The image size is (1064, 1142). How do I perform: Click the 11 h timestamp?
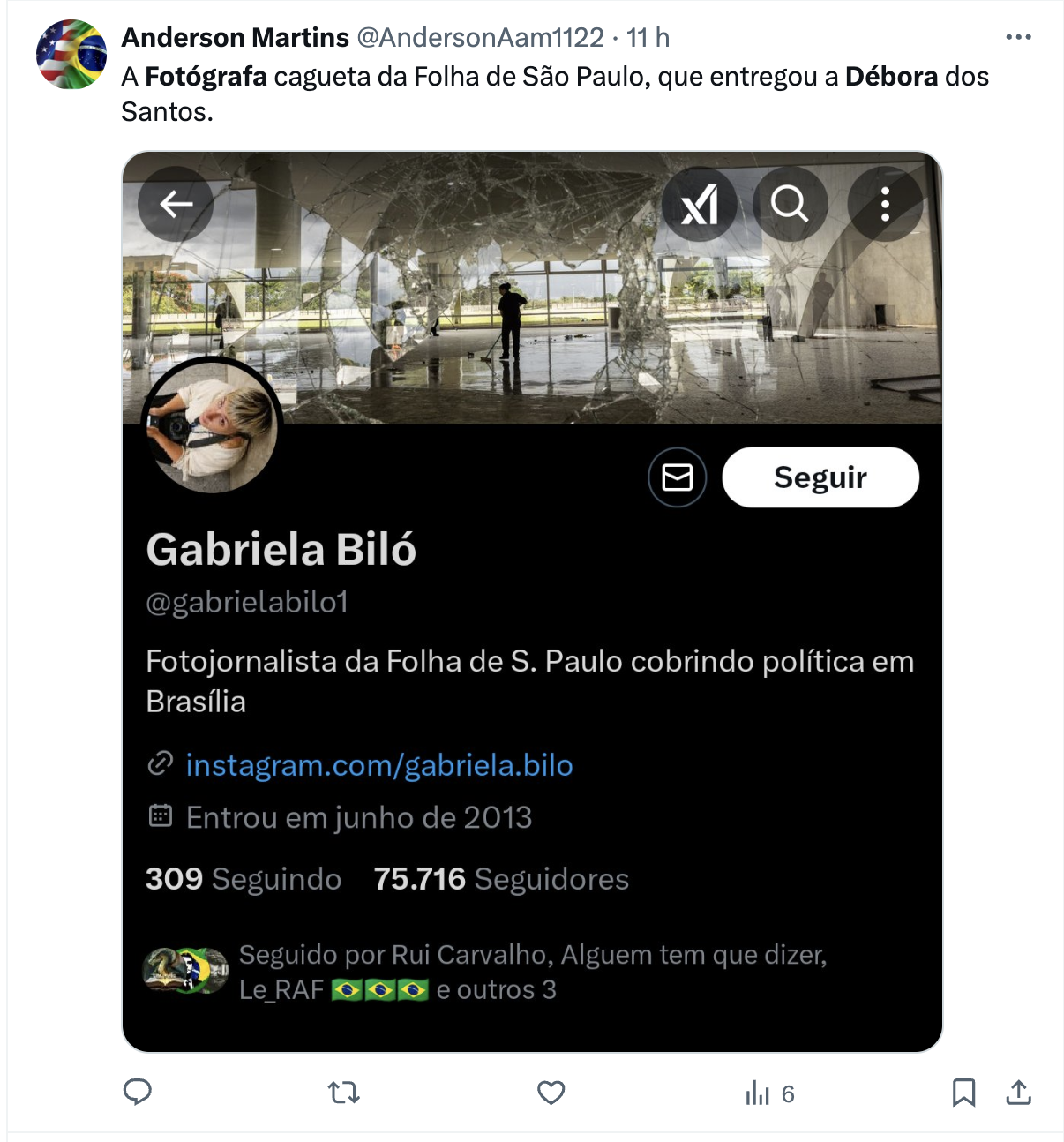(x=648, y=38)
